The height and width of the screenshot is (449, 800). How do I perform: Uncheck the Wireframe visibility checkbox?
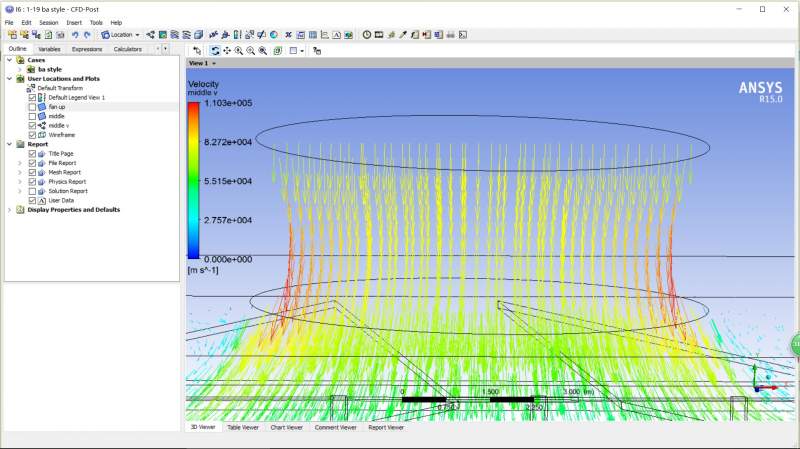[32, 135]
